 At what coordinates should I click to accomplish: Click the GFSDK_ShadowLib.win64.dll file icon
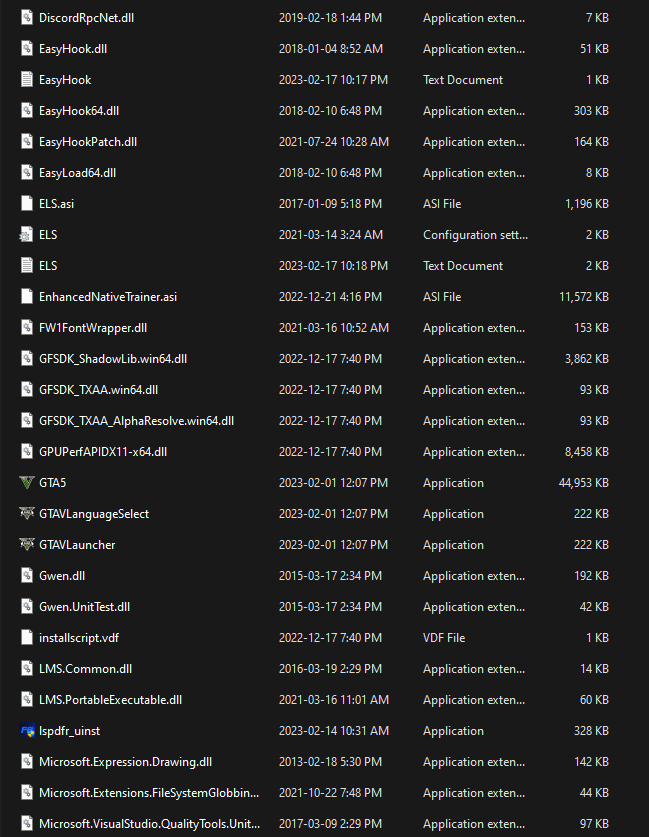click(x=27, y=358)
